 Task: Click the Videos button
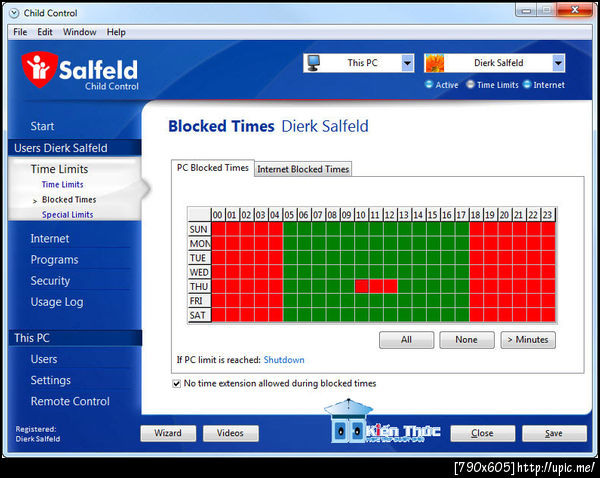[x=230, y=433]
